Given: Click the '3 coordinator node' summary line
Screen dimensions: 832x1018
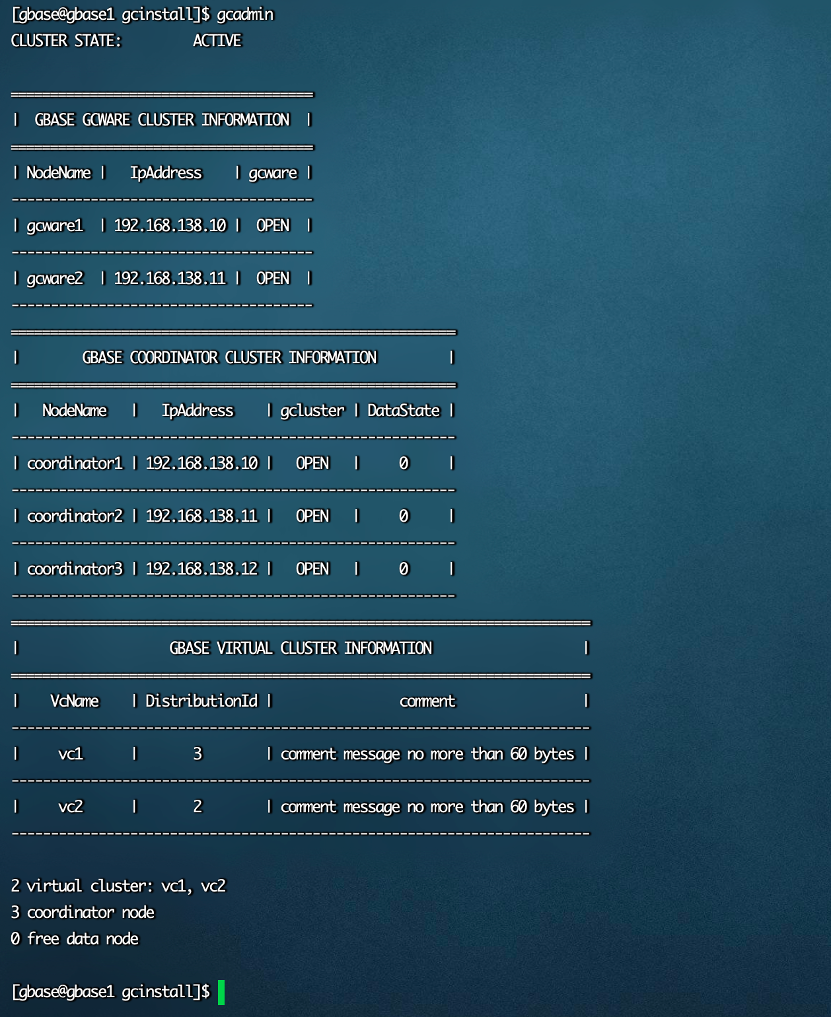Looking at the screenshot, I should tap(82, 913).
